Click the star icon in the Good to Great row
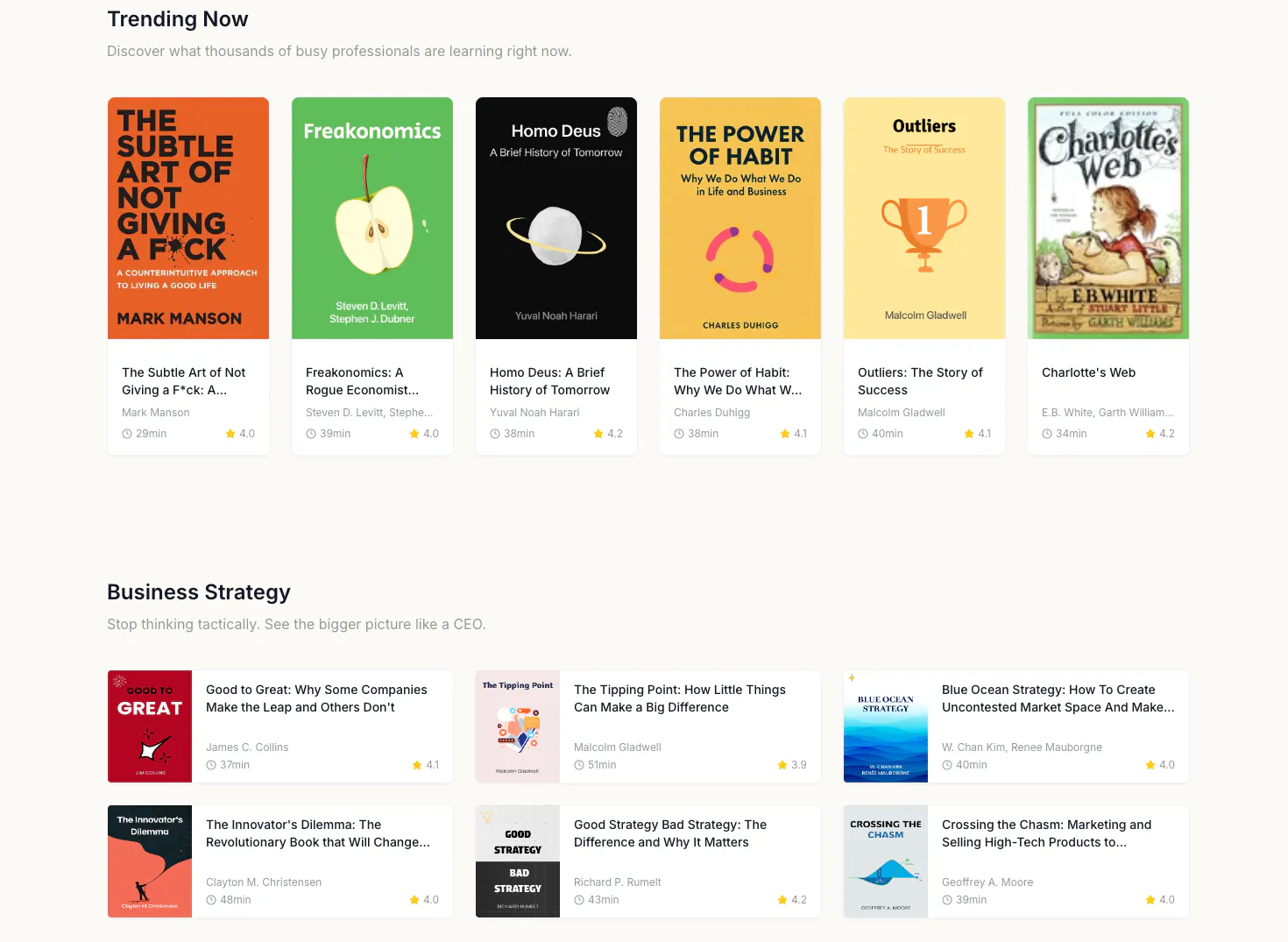Screen dimensions: 1288x942 (x=417, y=765)
